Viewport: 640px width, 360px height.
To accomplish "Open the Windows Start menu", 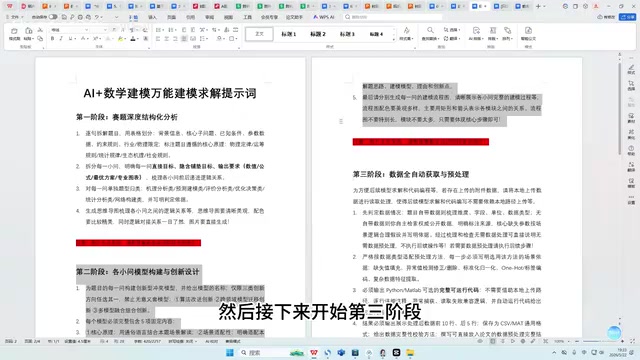I will (x=230, y=353).
